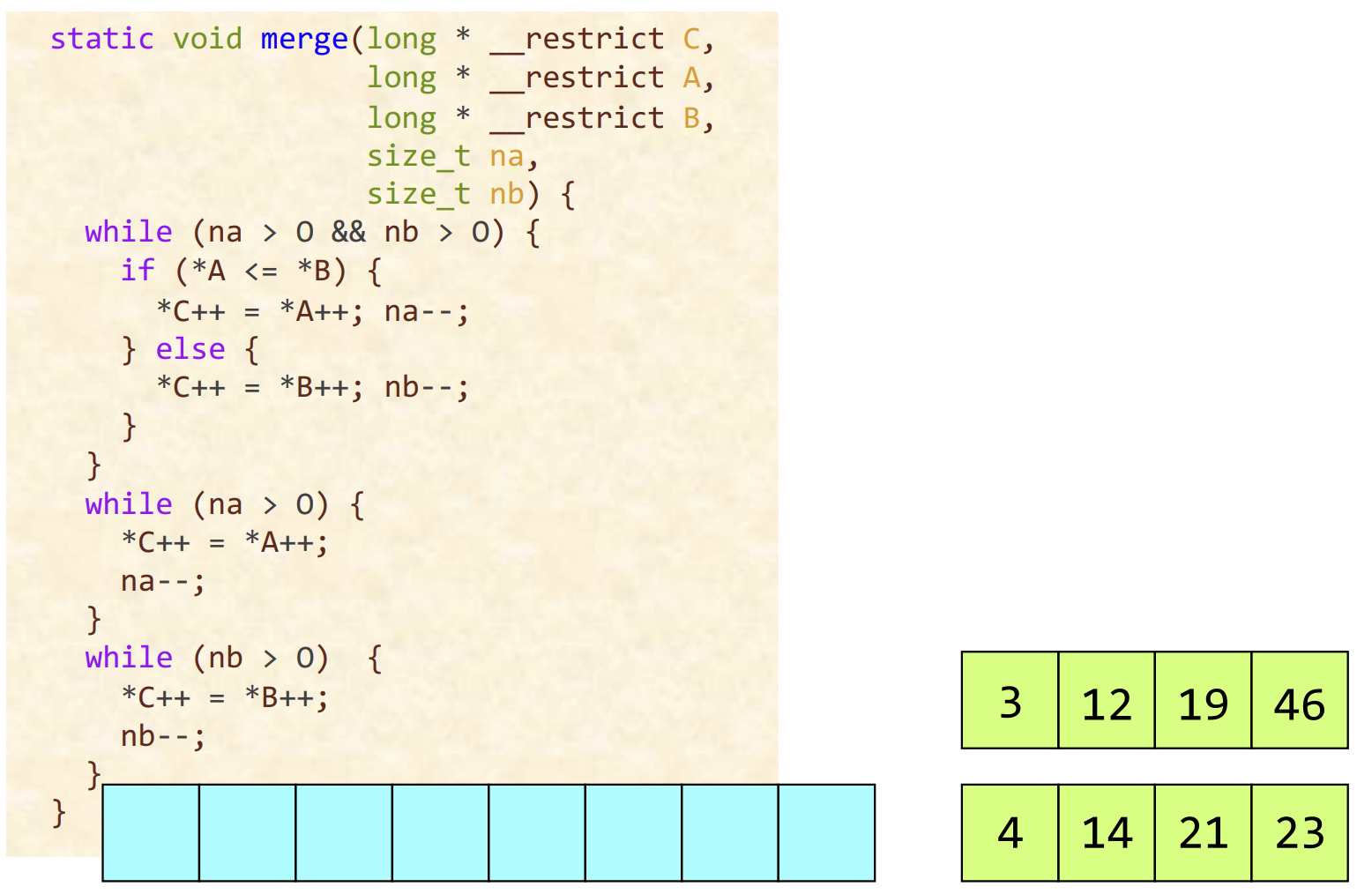This screenshot has height=894, width=1372.
Task: Click the loop header 'while (nb > 0) {'
Action: click(234, 659)
